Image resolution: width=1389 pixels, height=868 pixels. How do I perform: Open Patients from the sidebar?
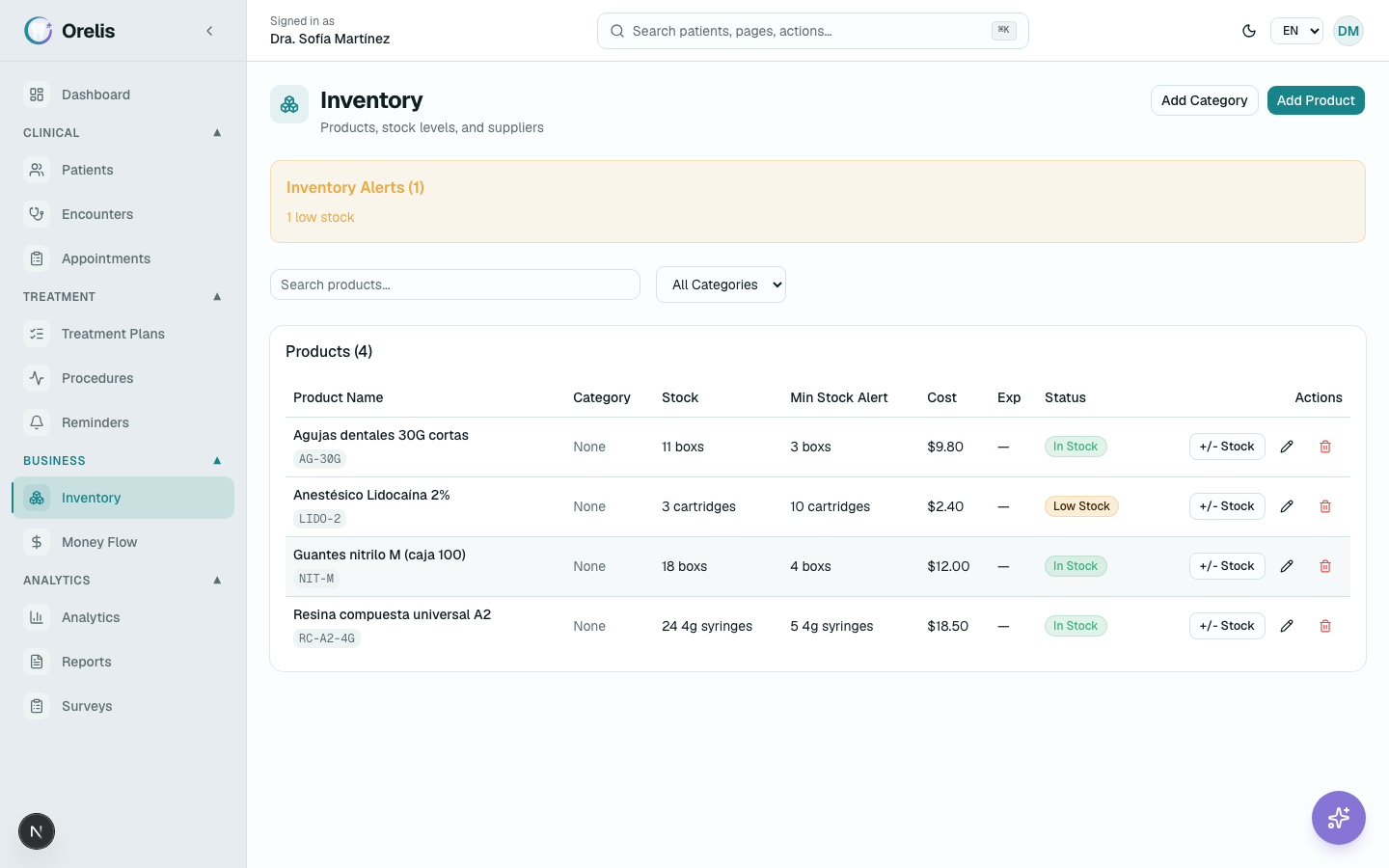point(123,170)
